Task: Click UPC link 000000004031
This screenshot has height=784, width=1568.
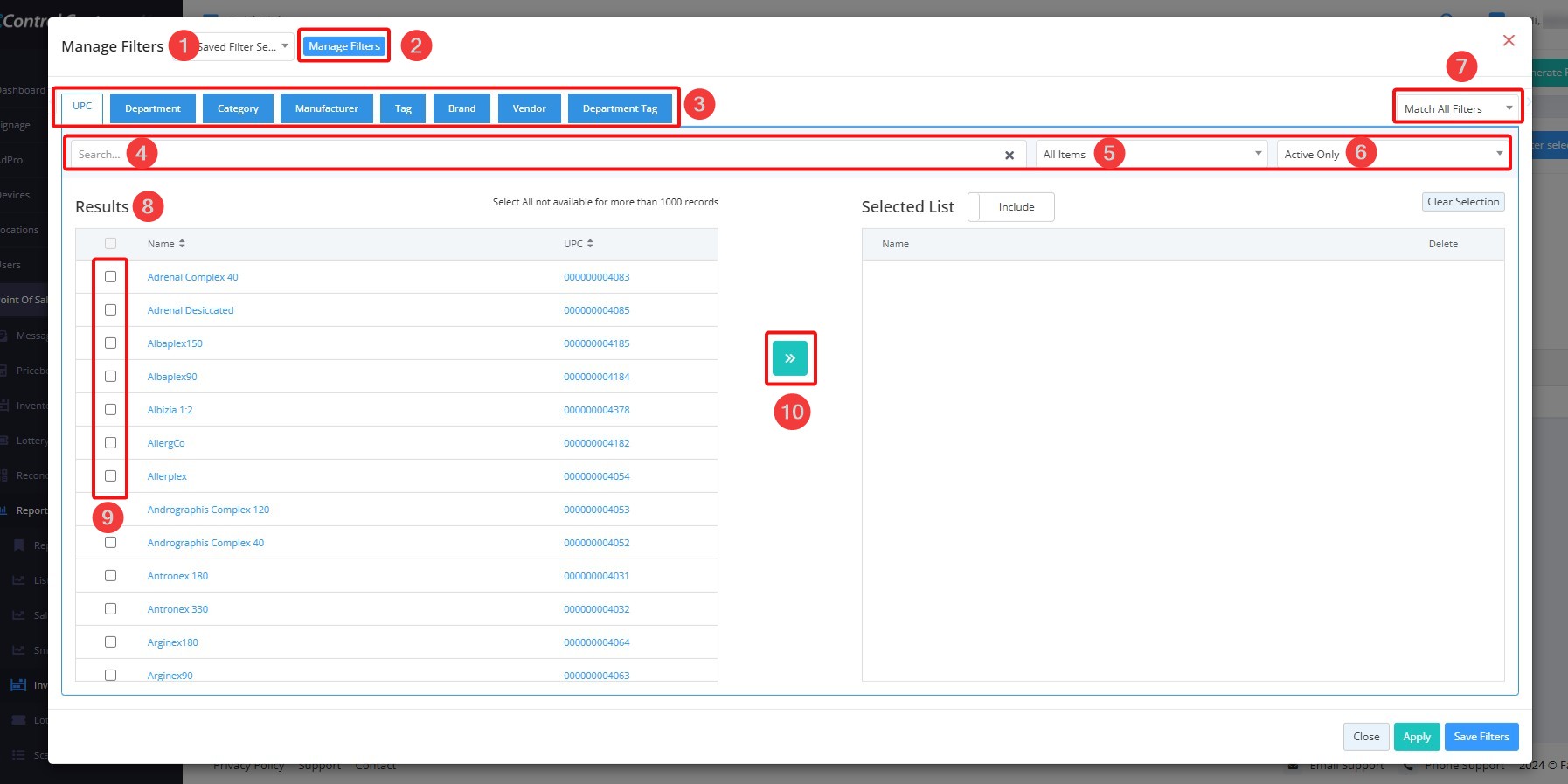Action: coord(597,576)
